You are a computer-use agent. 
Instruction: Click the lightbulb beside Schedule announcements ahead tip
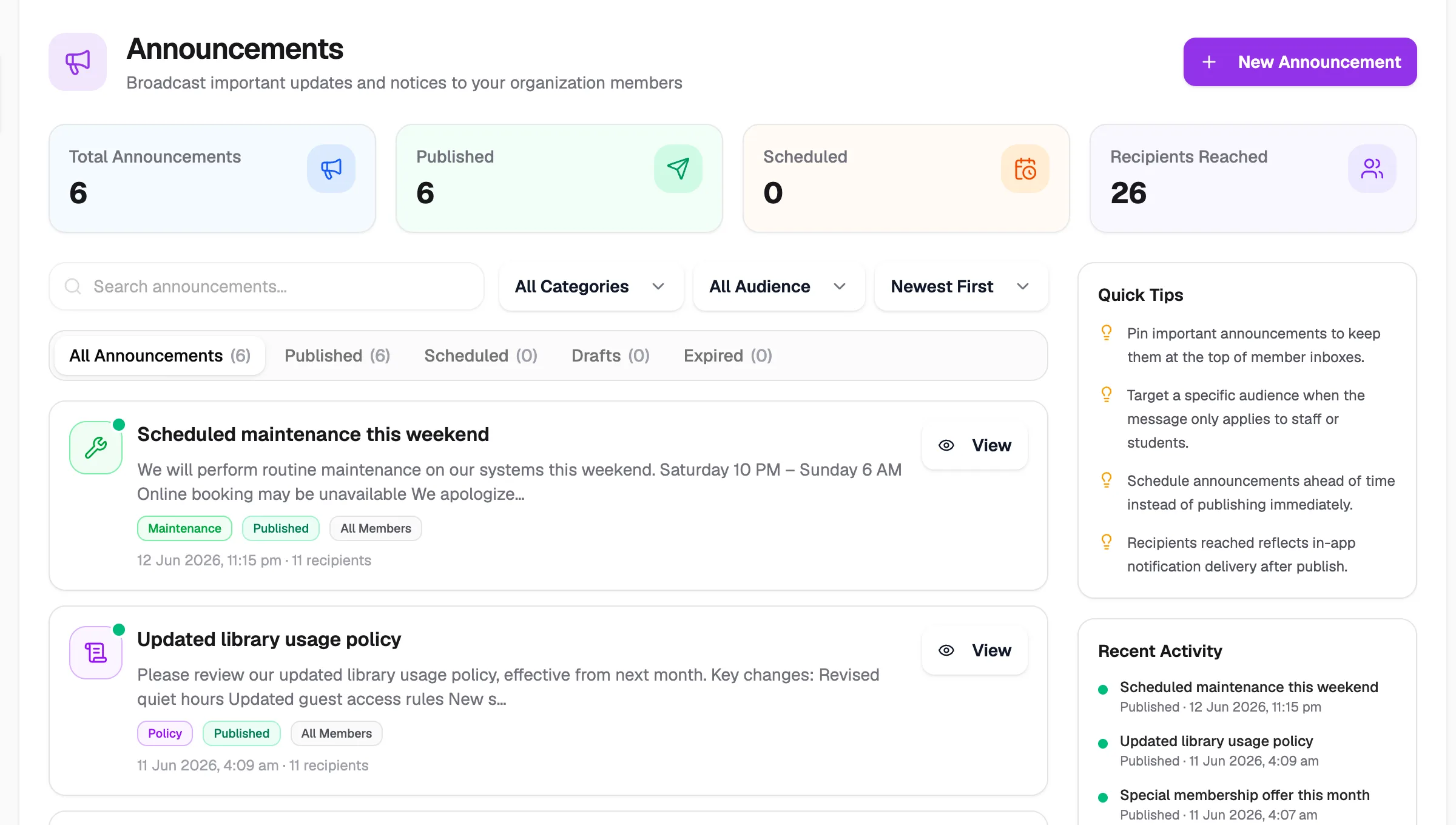pos(1107,480)
